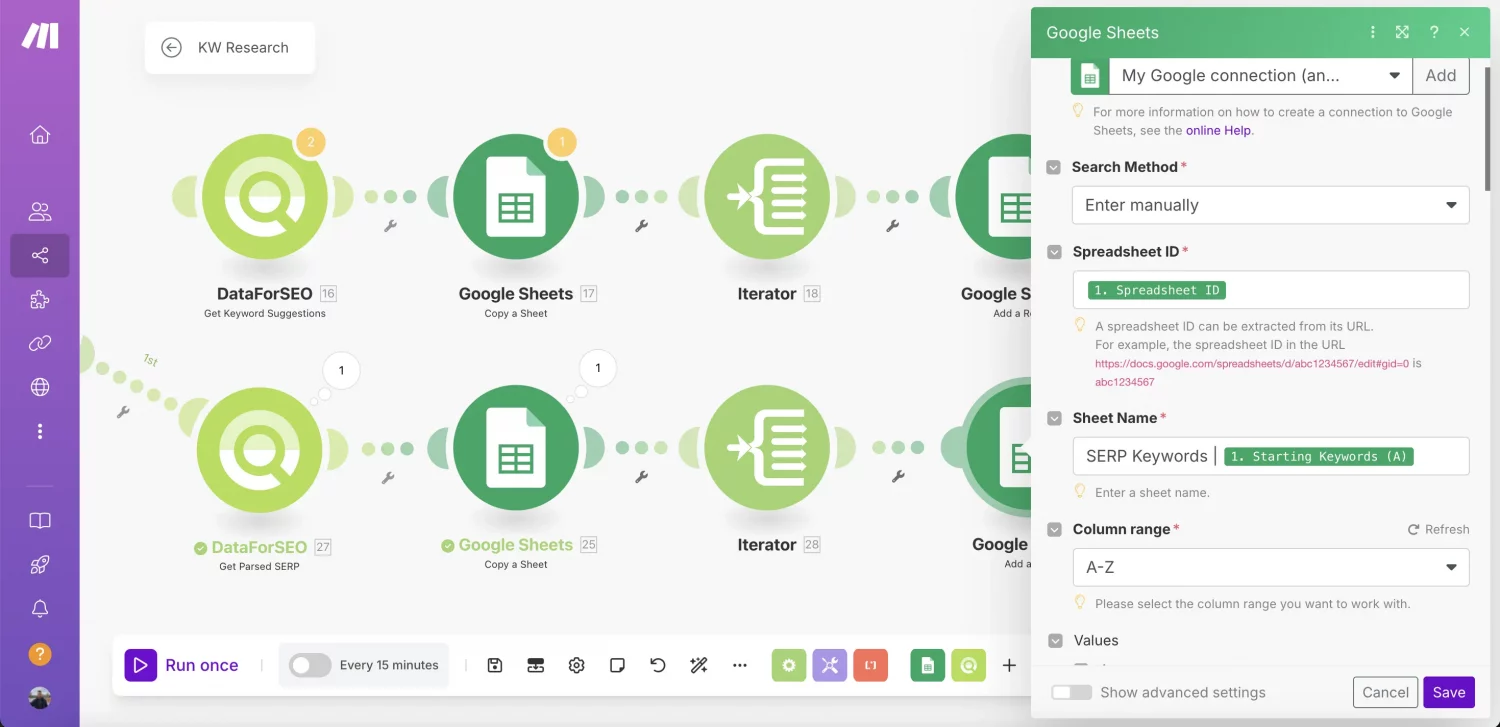The height and width of the screenshot is (727, 1500).
Task: Click the wrench between DataForSEO 16 and Sheets 17
Action: (391, 227)
